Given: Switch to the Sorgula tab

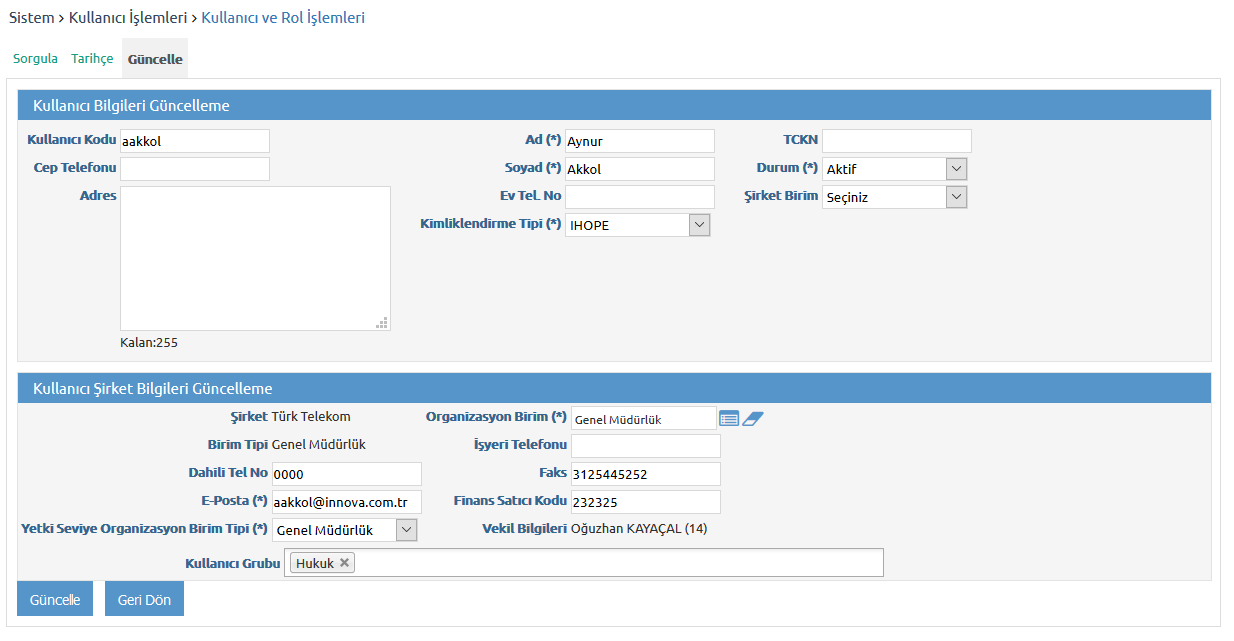Looking at the screenshot, I should click(x=35, y=59).
